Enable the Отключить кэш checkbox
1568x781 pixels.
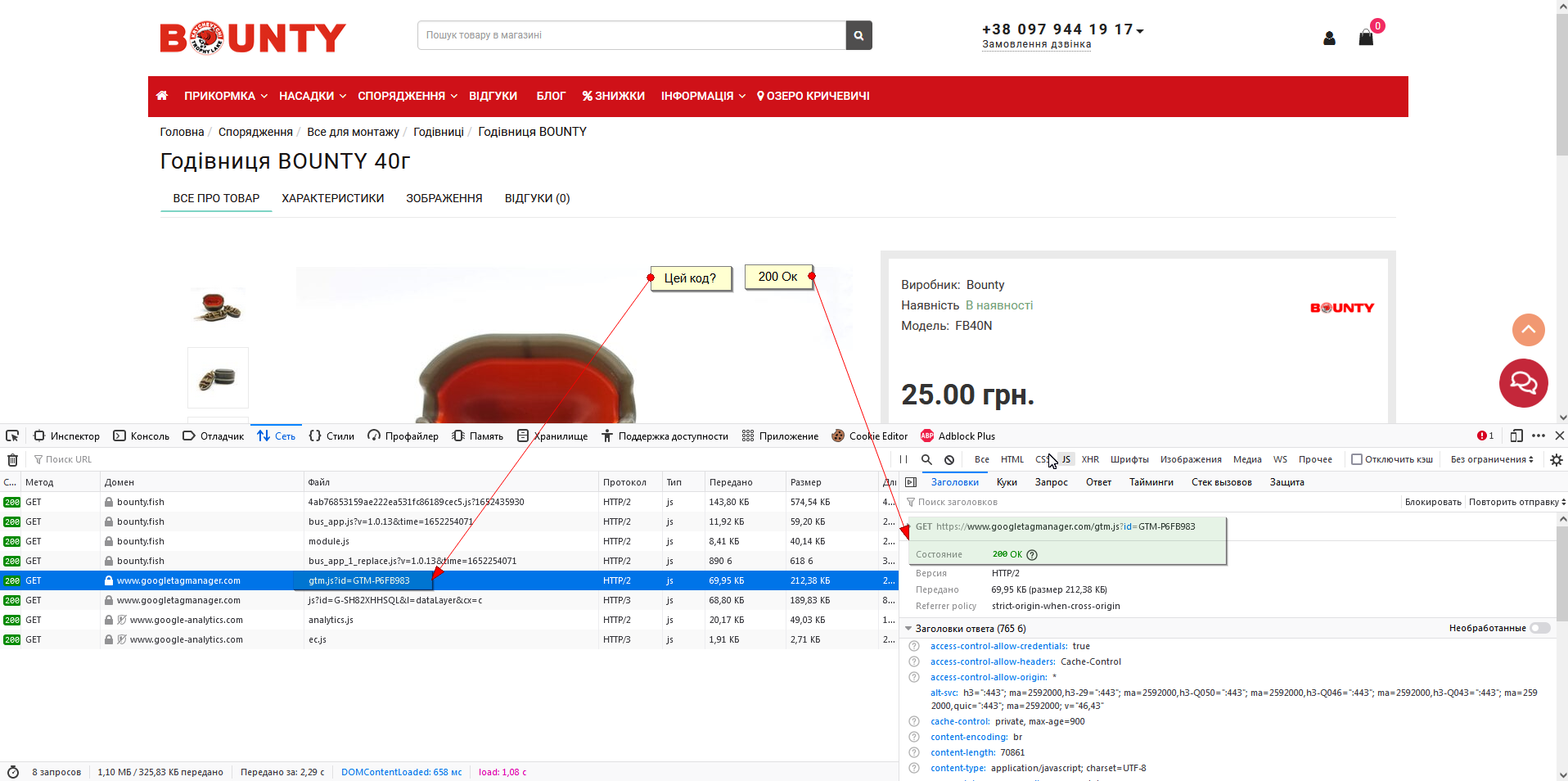[x=1357, y=459]
